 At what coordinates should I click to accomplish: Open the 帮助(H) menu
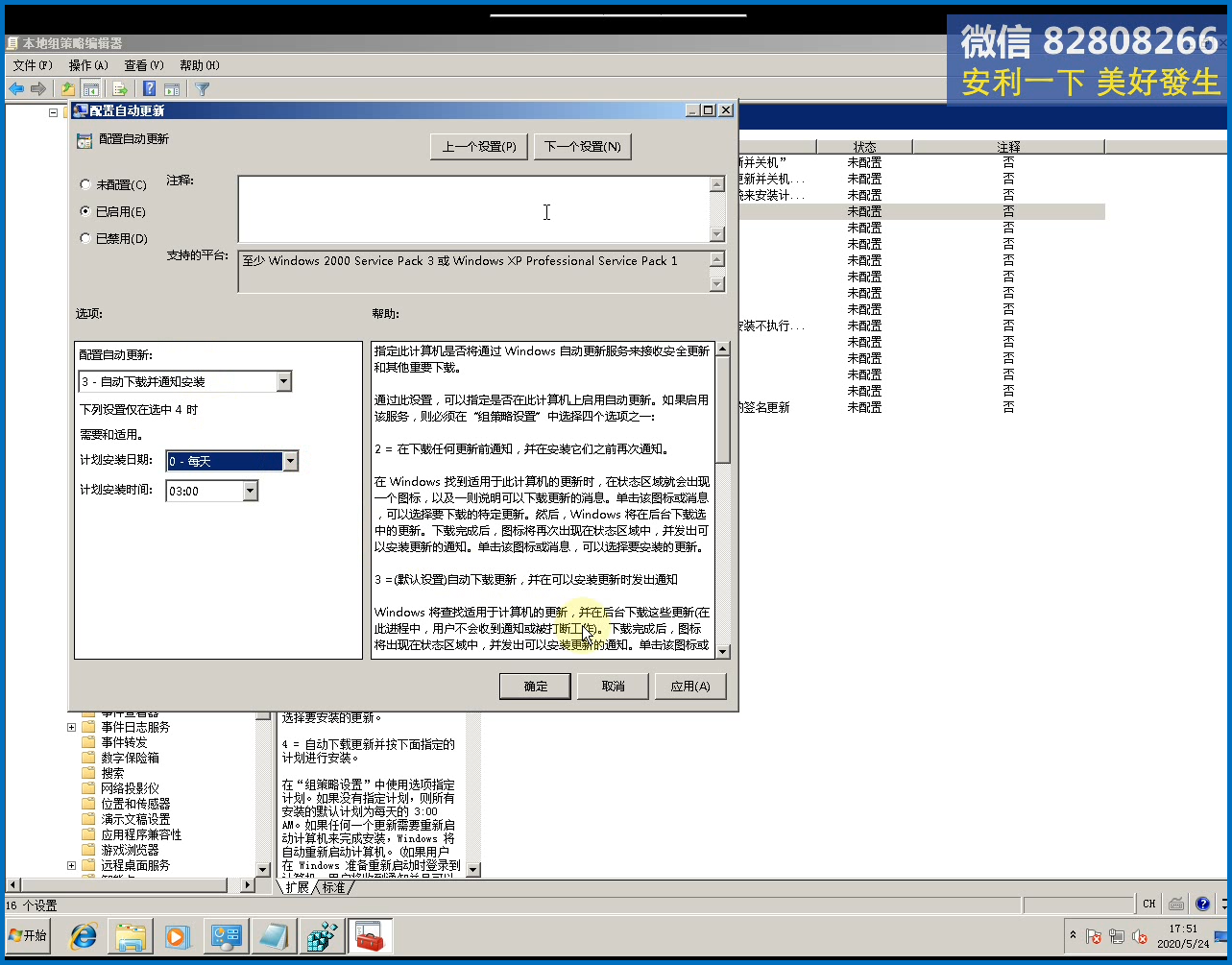200,65
